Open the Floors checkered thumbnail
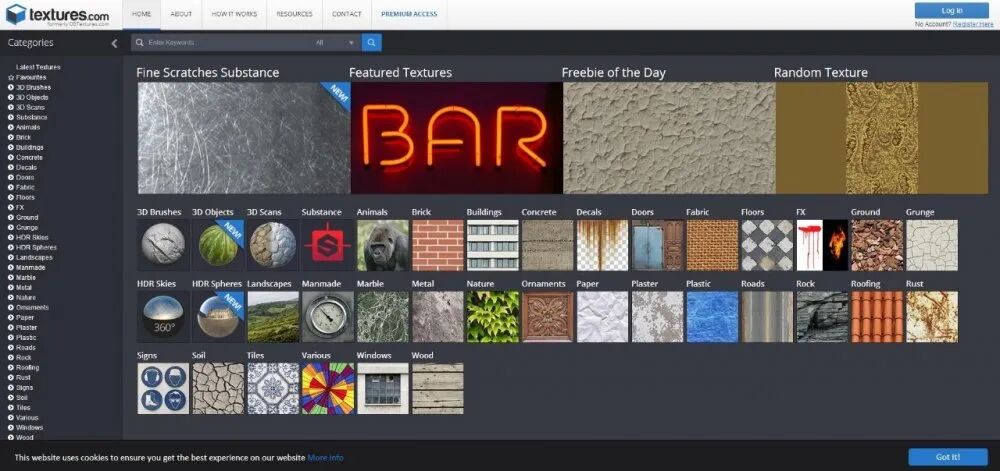1000x471 pixels. click(x=767, y=245)
